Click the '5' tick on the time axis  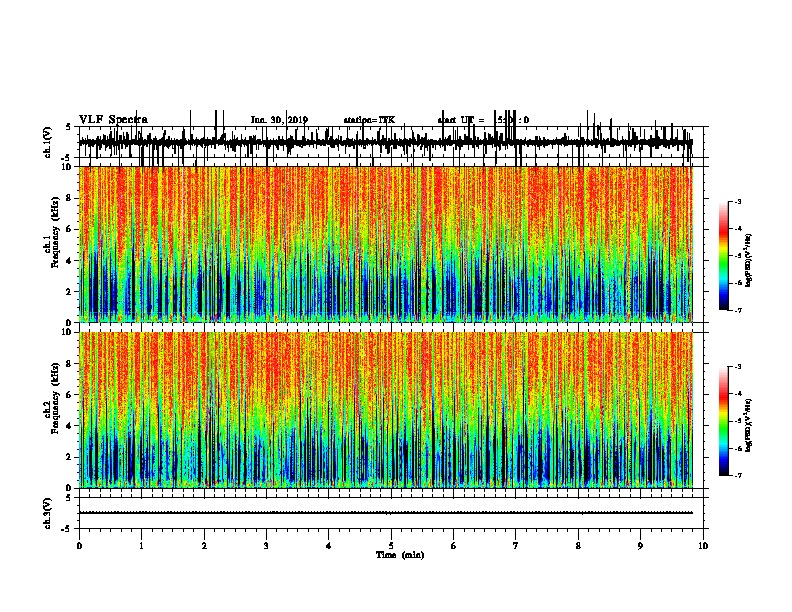point(391,546)
